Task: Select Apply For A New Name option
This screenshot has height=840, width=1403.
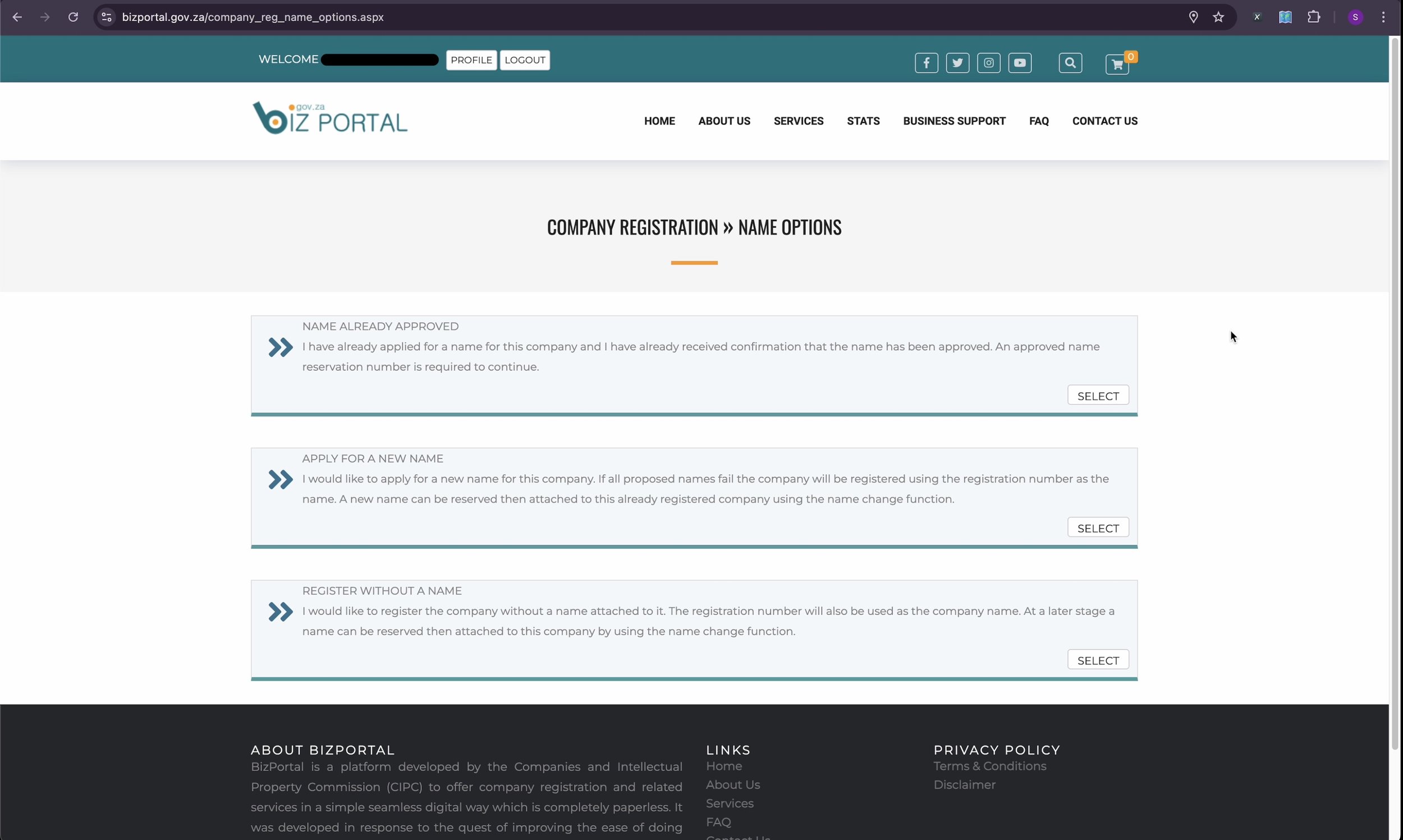Action: tap(1097, 528)
